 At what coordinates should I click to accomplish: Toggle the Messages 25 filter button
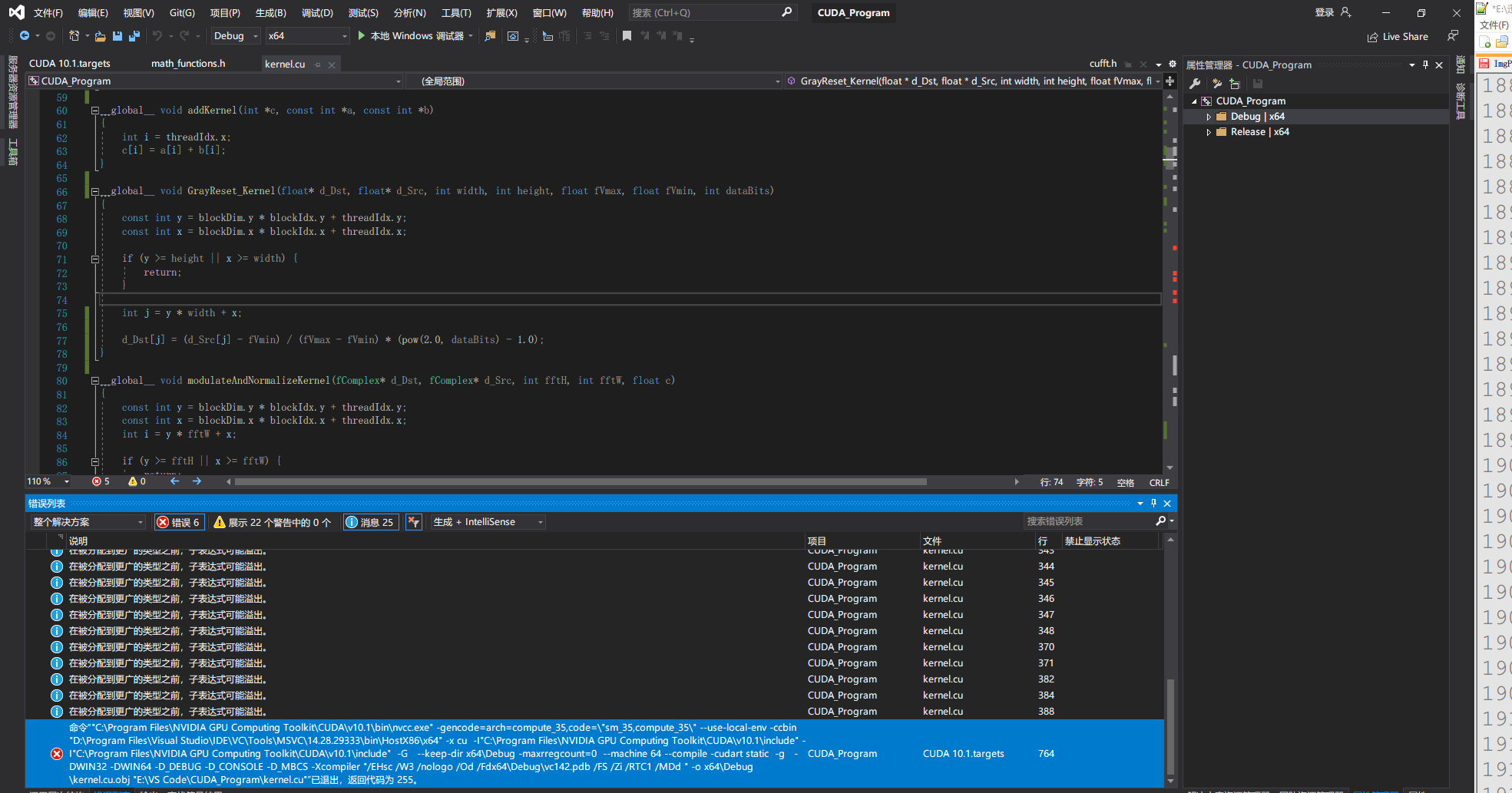[370, 522]
